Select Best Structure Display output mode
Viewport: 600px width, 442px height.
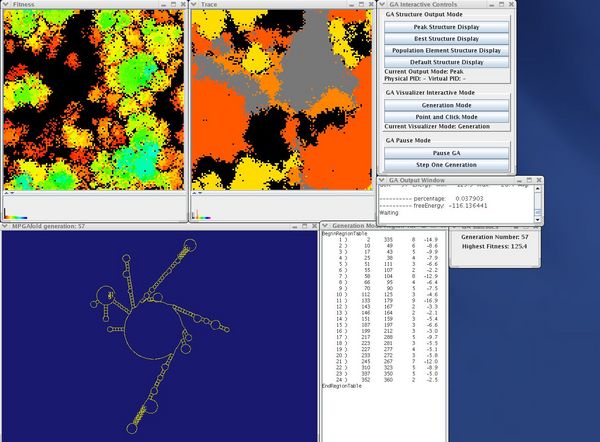coord(446,38)
